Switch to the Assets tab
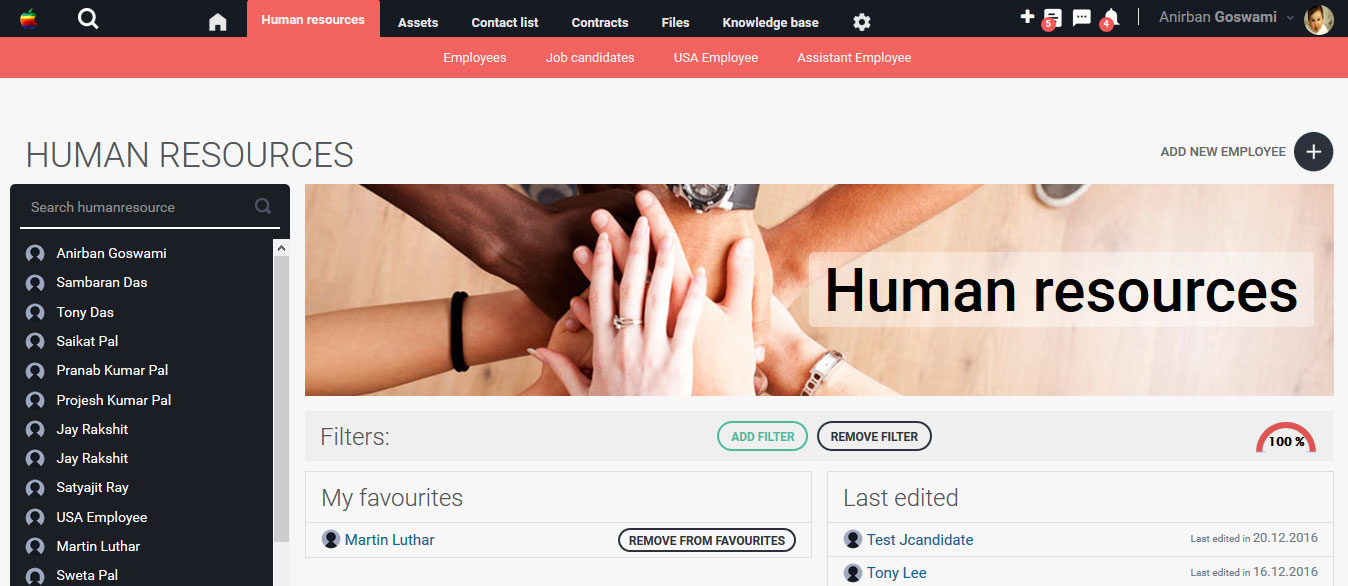Image resolution: width=1348 pixels, height=586 pixels. [x=418, y=22]
